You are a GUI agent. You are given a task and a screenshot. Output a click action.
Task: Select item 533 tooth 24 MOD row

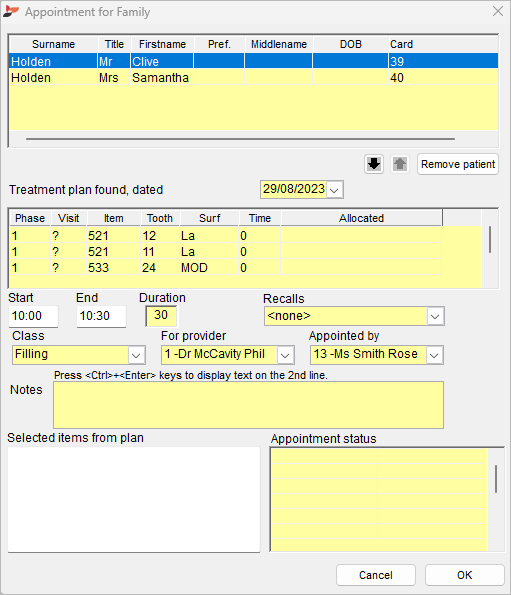pyautogui.click(x=225, y=268)
